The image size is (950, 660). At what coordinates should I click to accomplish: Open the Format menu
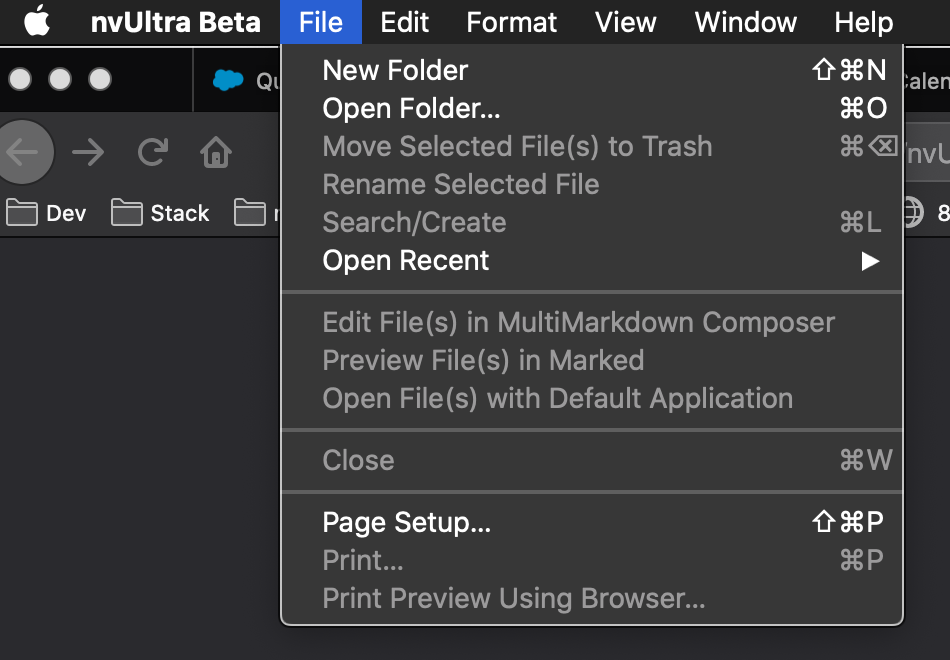point(512,22)
